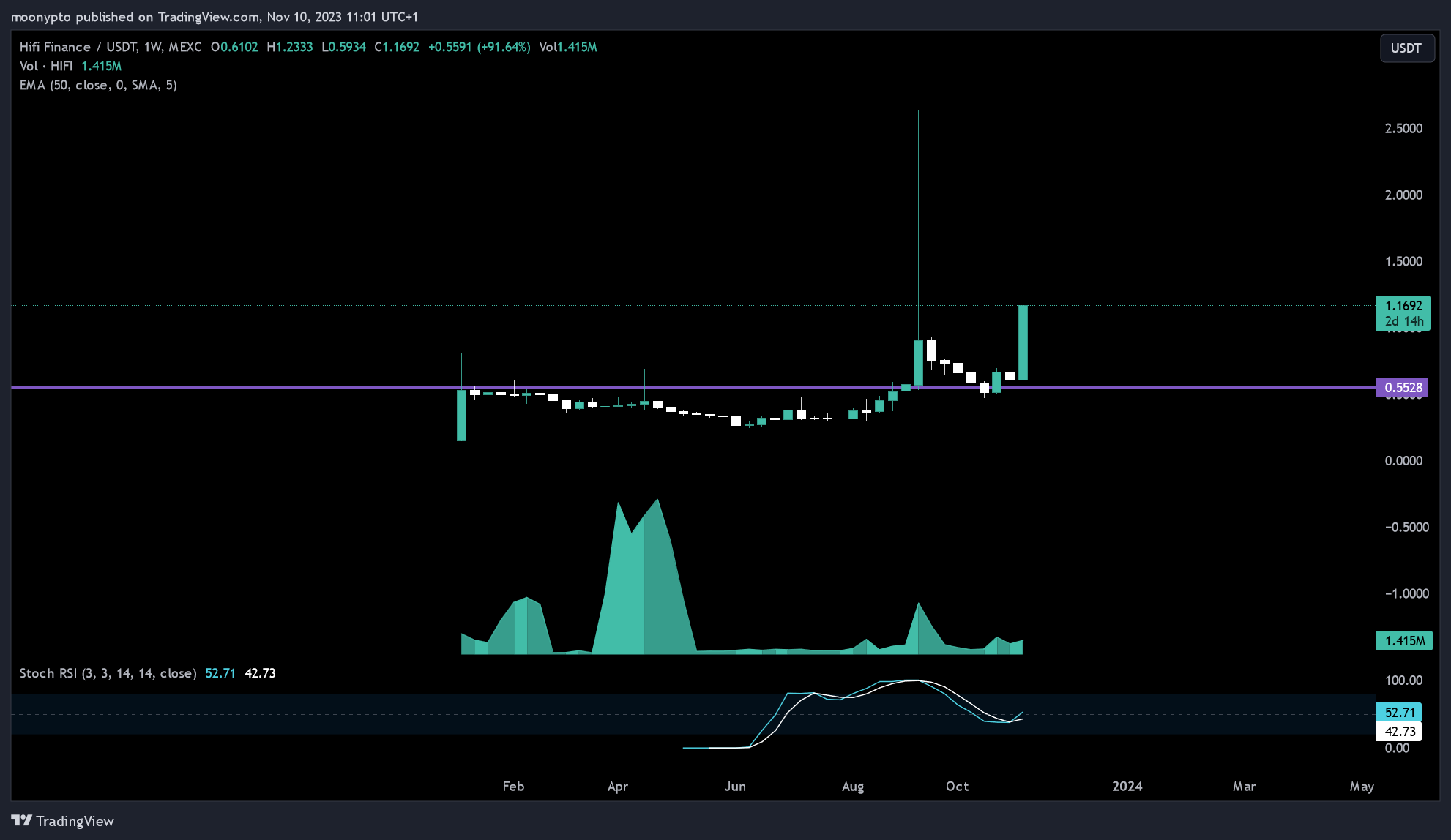This screenshot has width=1451, height=840.
Task: Click the 42.73 Stoch RSI axis label
Action: [1399, 731]
